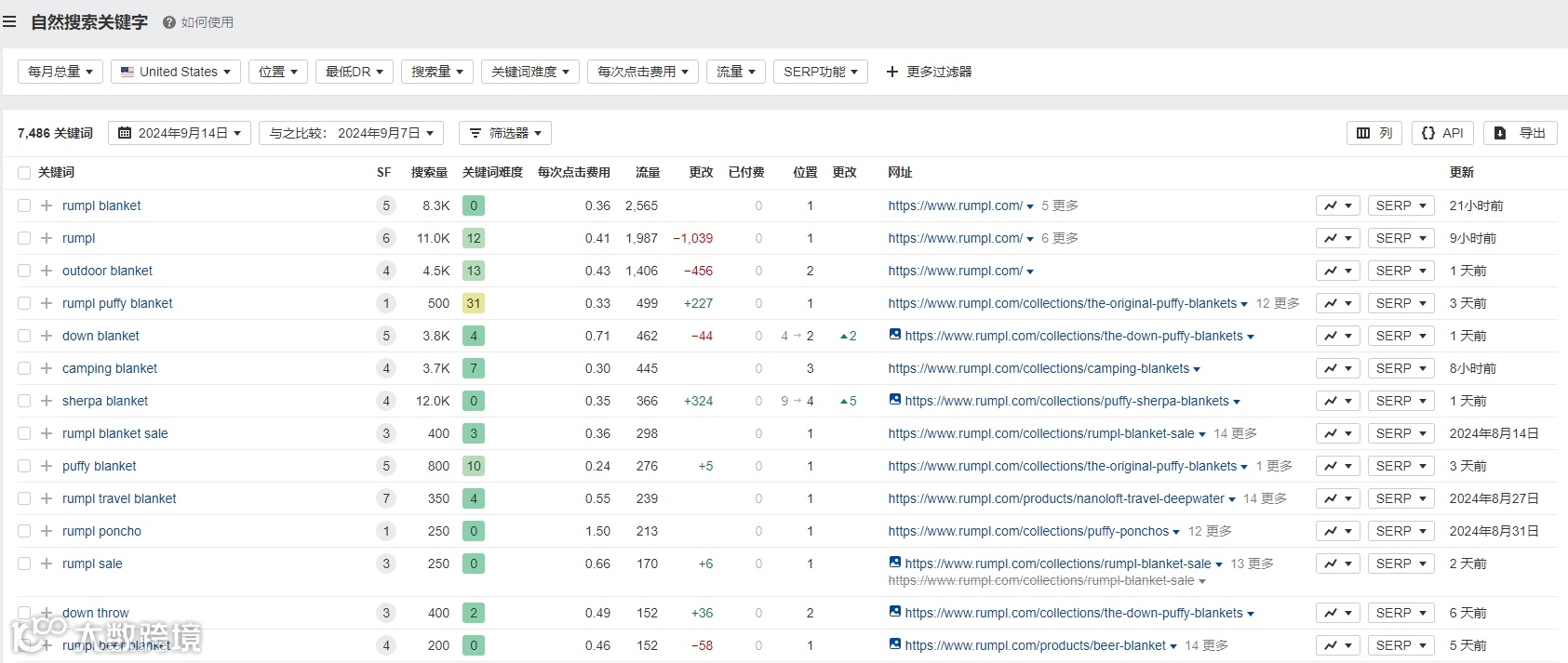Open the 筛选器 dropdown
Viewport: 1568px width, 663px height.
coord(505,133)
